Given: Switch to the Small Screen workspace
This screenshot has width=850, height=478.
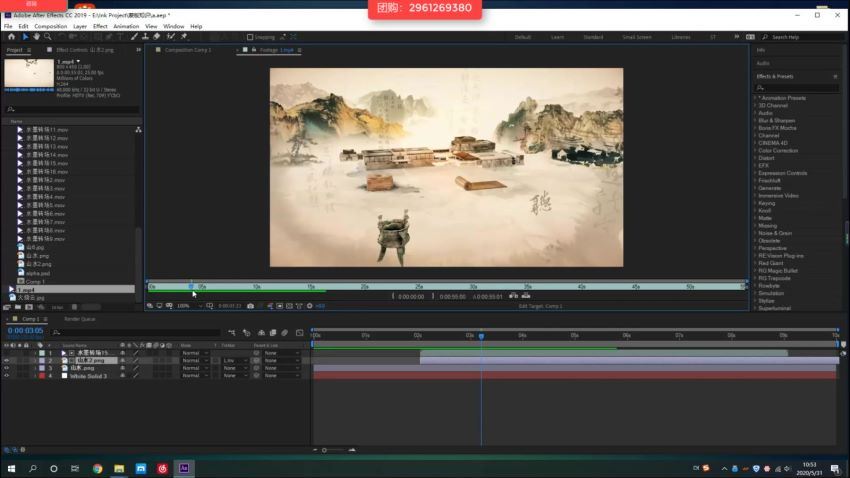Looking at the screenshot, I should pos(637,37).
